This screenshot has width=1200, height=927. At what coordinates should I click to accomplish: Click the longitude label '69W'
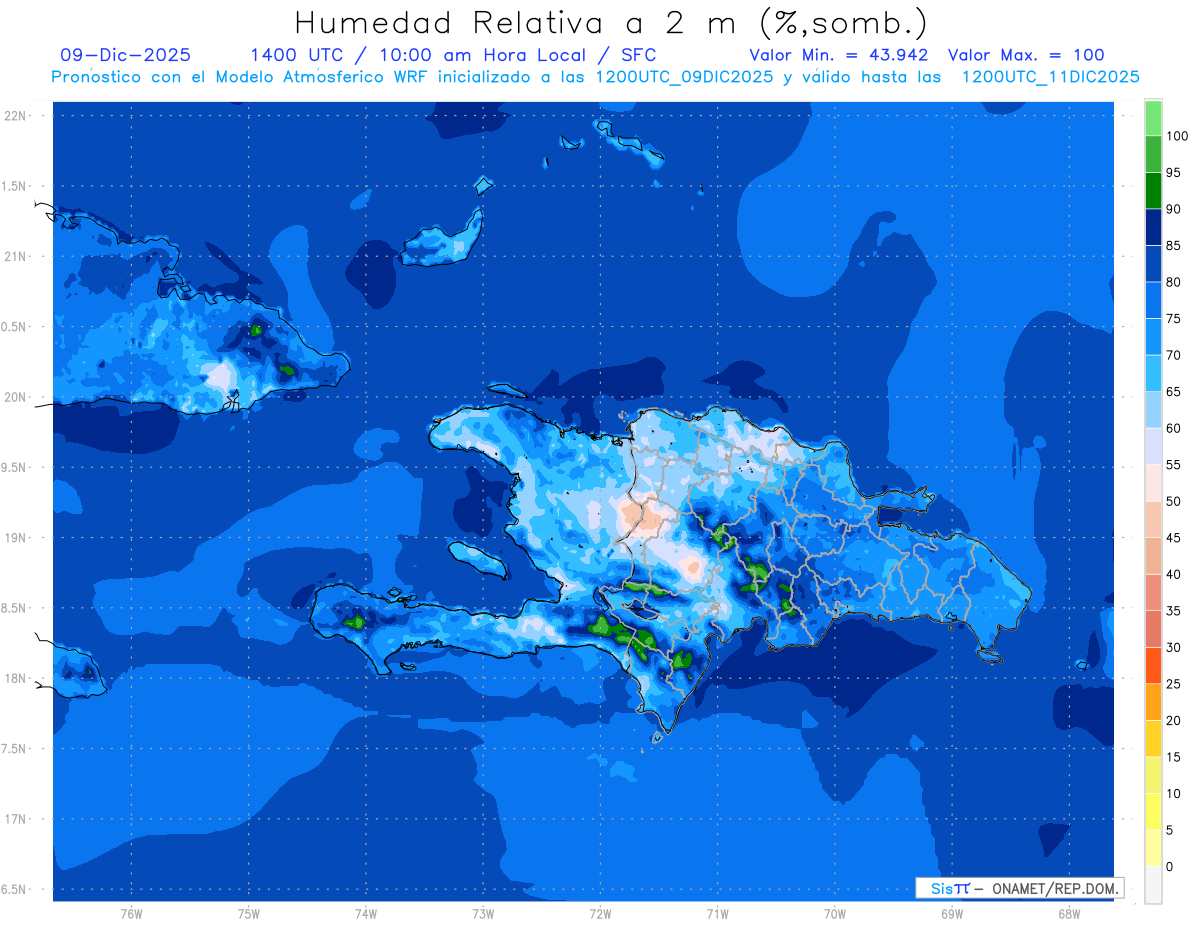click(x=951, y=913)
